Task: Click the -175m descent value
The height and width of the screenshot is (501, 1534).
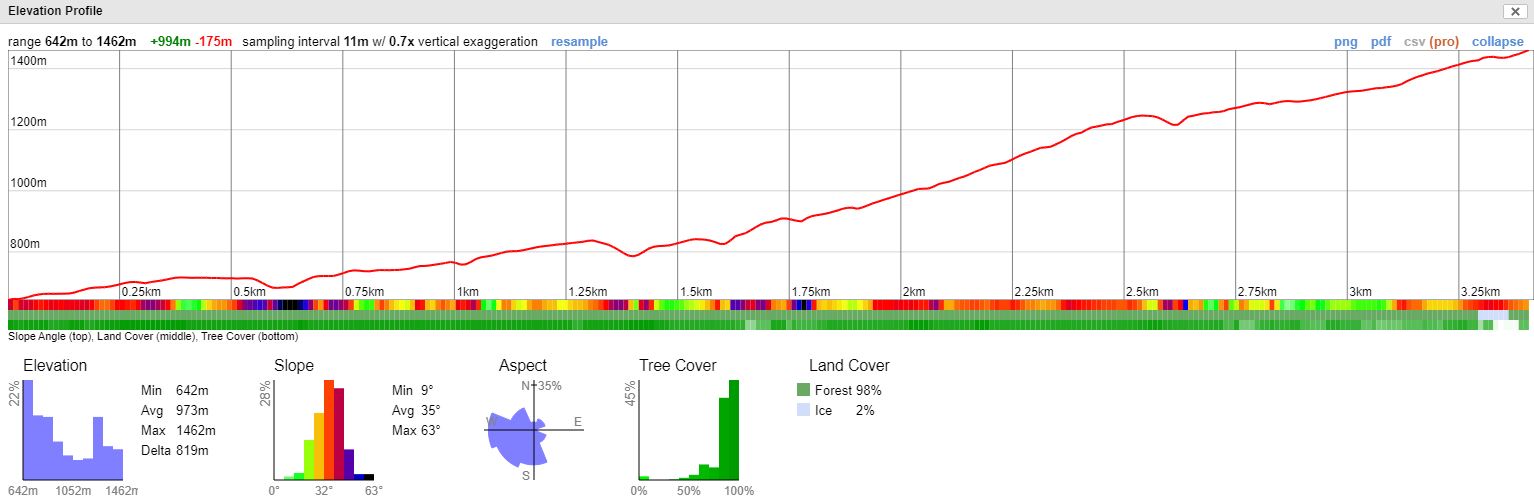Action: point(213,42)
